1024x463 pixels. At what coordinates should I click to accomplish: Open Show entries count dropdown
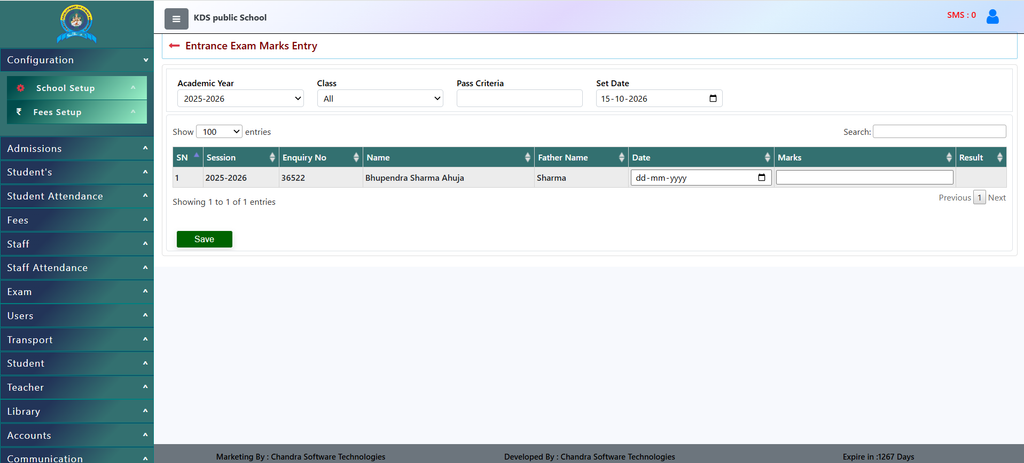tap(219, 132)
